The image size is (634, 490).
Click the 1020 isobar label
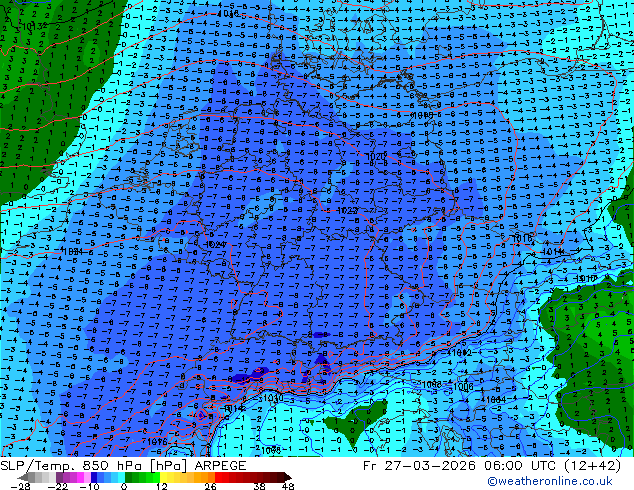(375, 156)
